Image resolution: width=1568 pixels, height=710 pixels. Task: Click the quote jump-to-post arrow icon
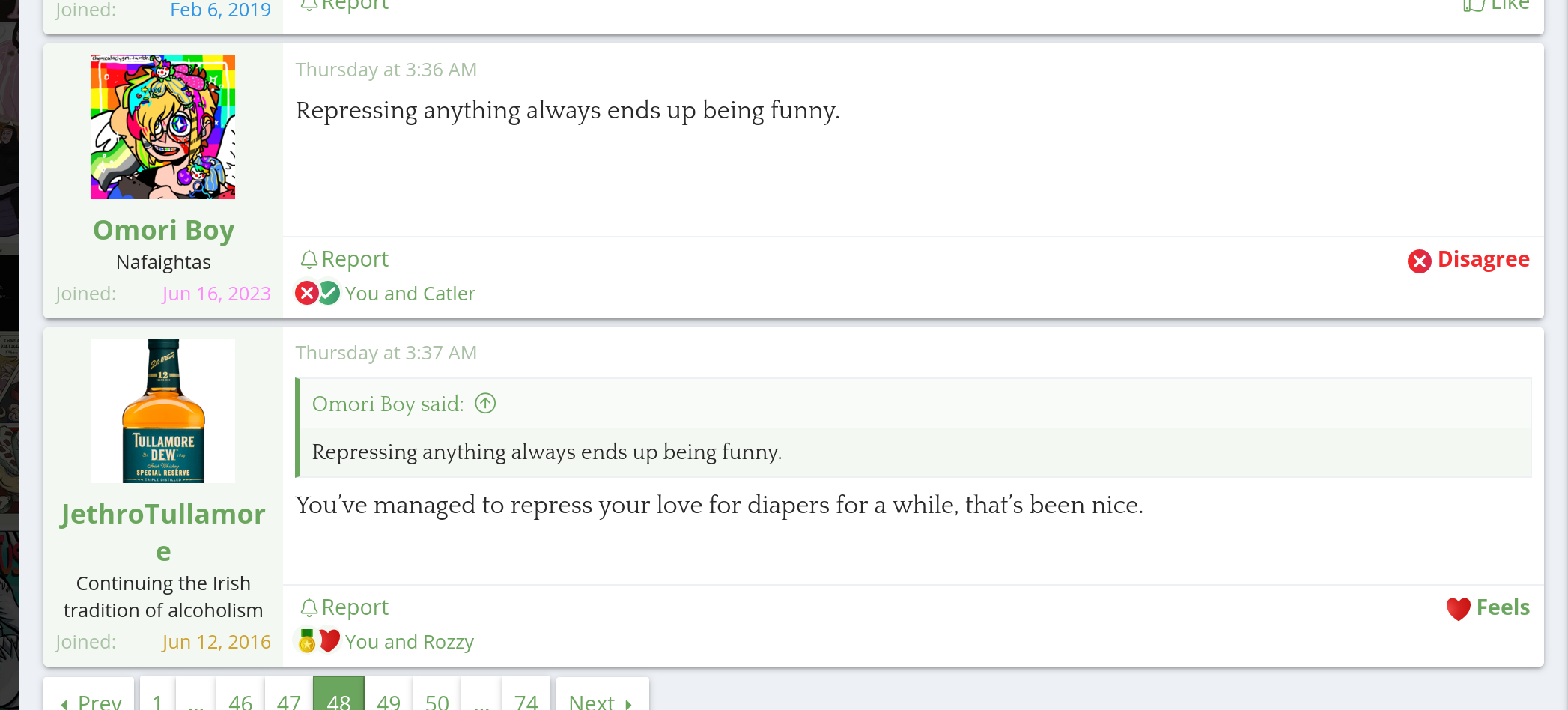coord(485,404)
